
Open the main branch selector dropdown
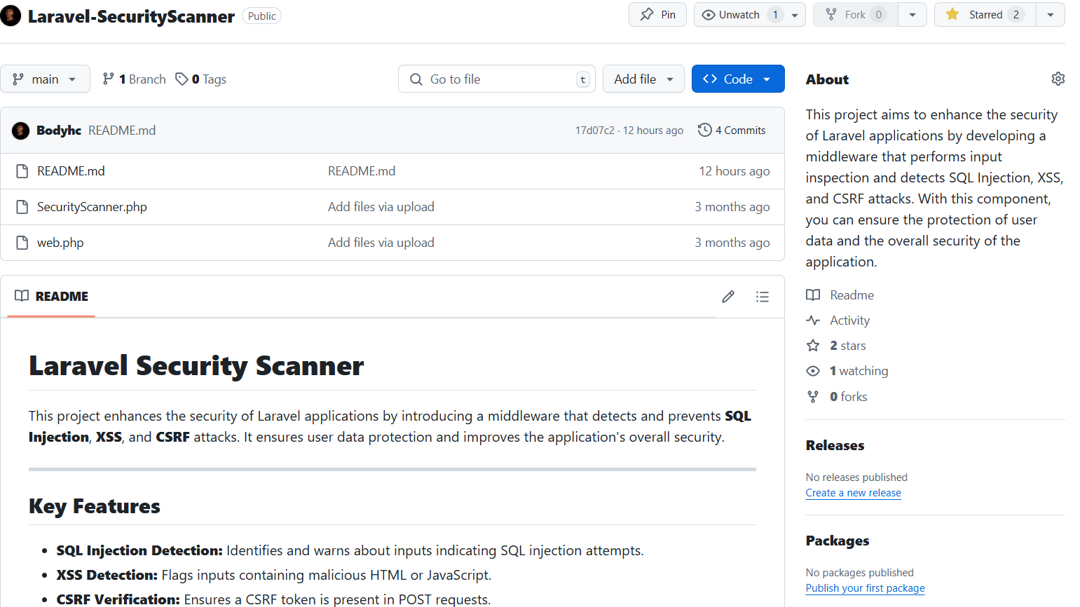point(45,78)
